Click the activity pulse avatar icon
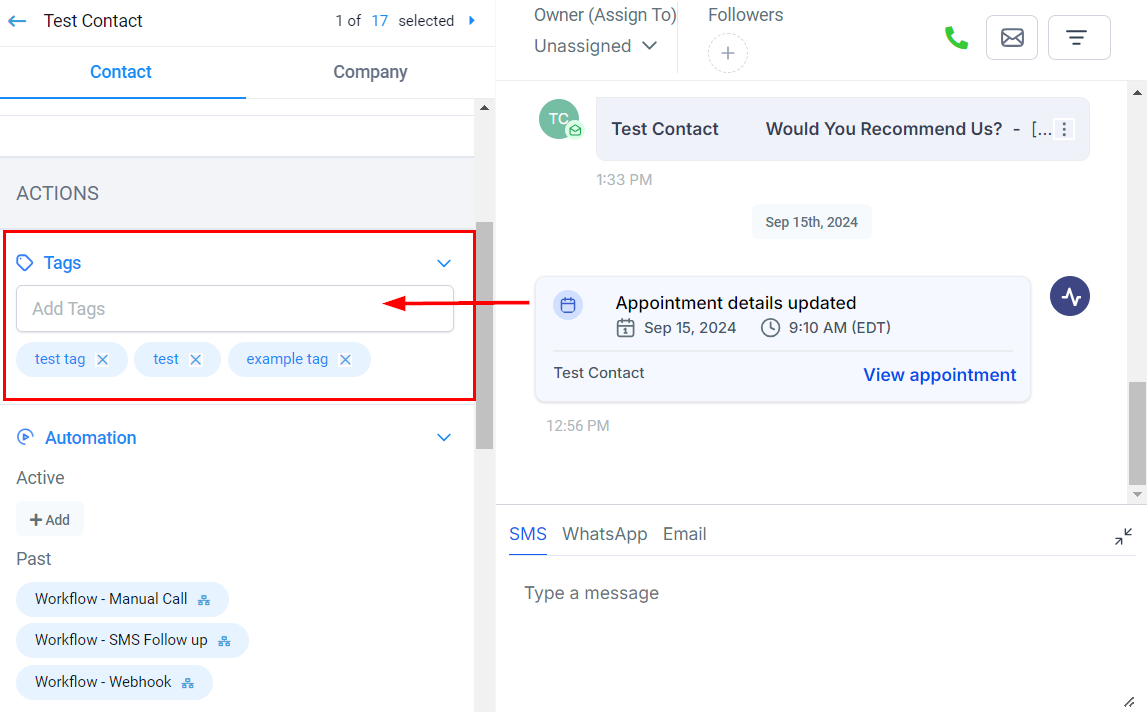Image resolution: width=1147 pixels, height=712 pixels. click(x=1070, y=296)
